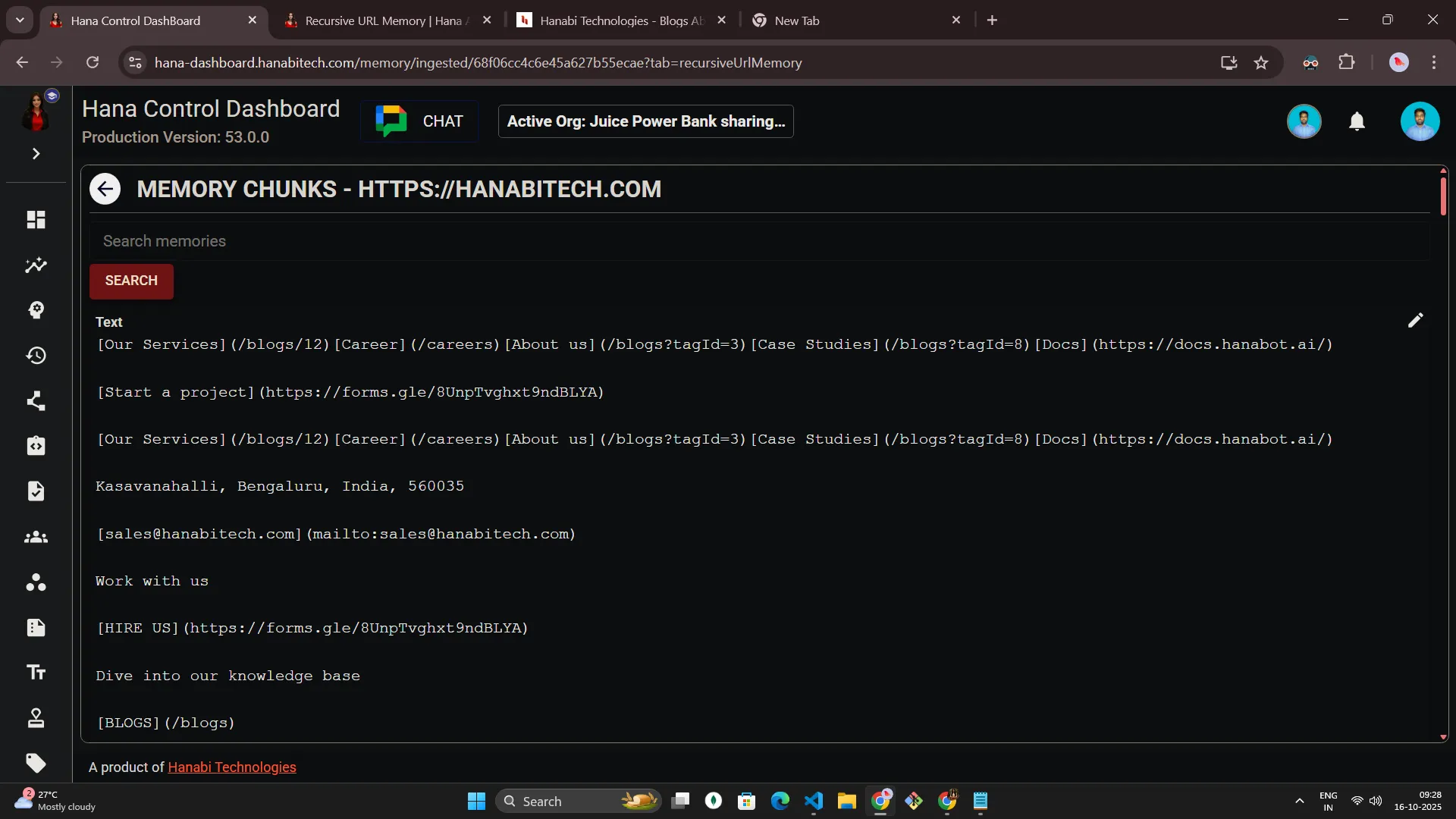Open the Active Org selector dropdown
1456x819 pixels.
coord(645,121)
